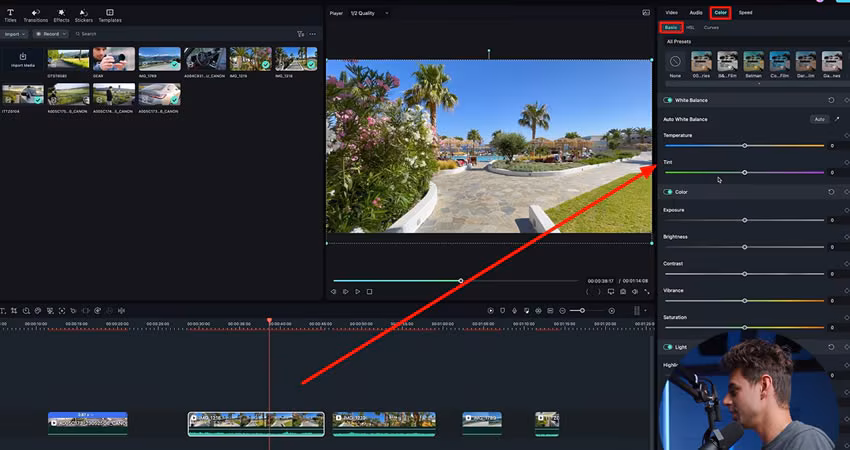The height and width of the screenshot is (450, 850).
Task: Open the Titles library
Action: click(x=10, y=16)
